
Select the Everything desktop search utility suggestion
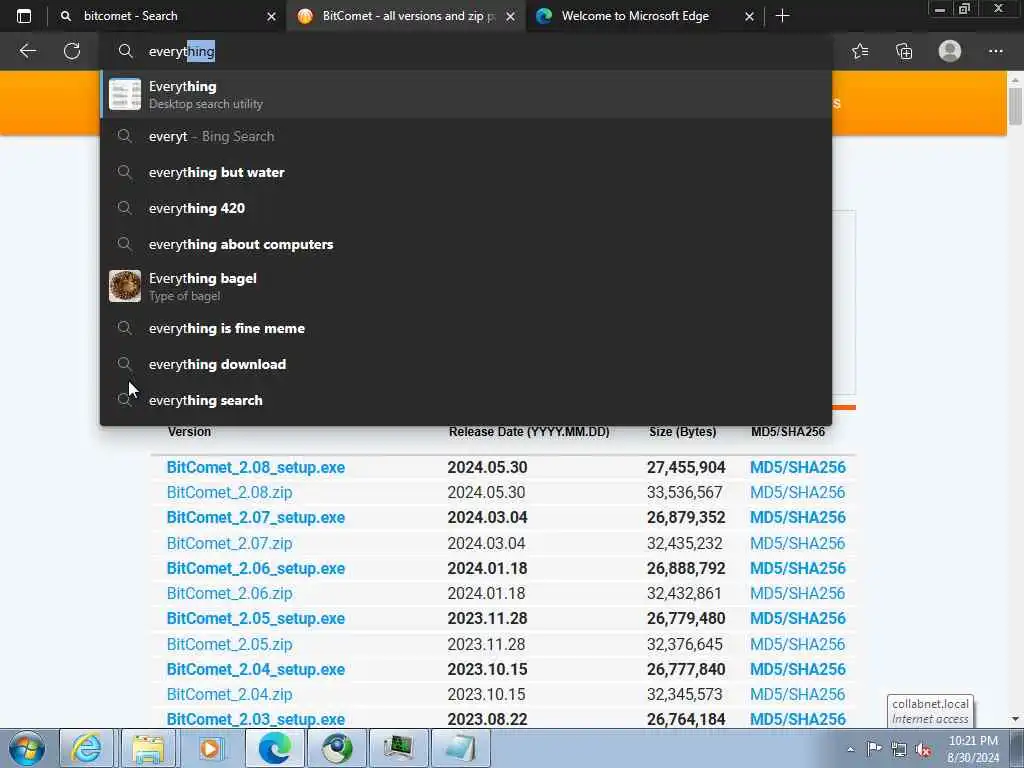pos(466,94)
